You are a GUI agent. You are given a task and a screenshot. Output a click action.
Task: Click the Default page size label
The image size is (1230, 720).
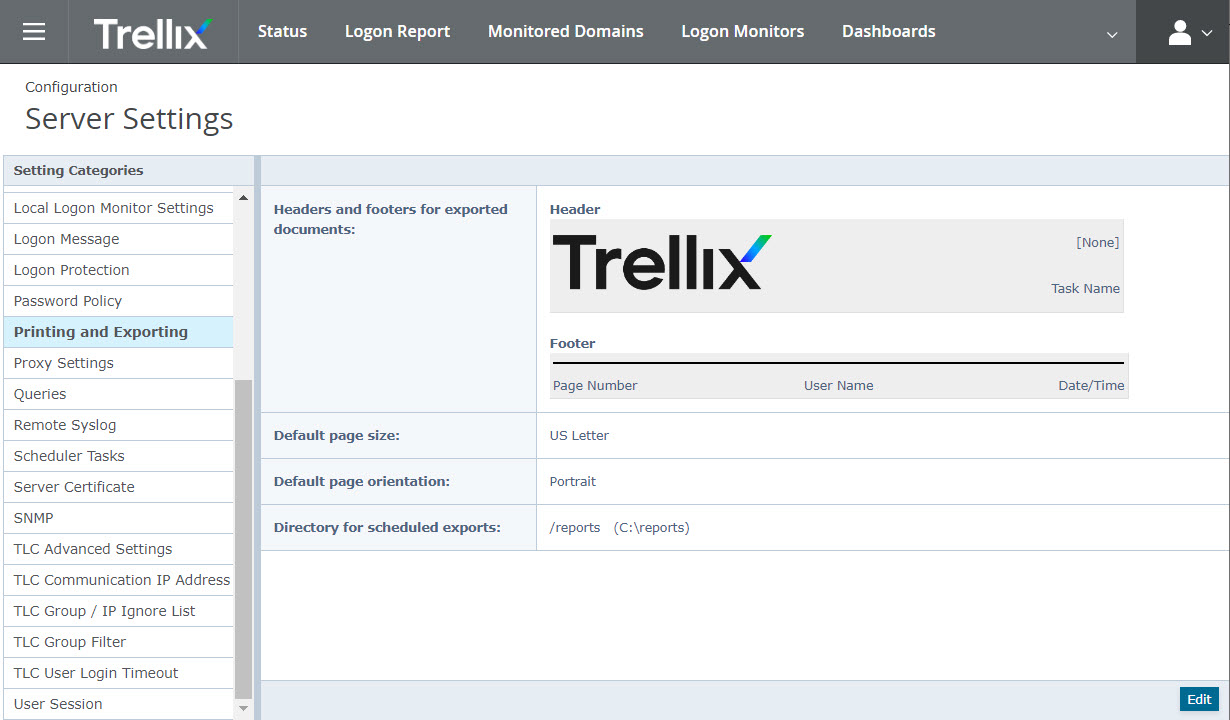336,435
